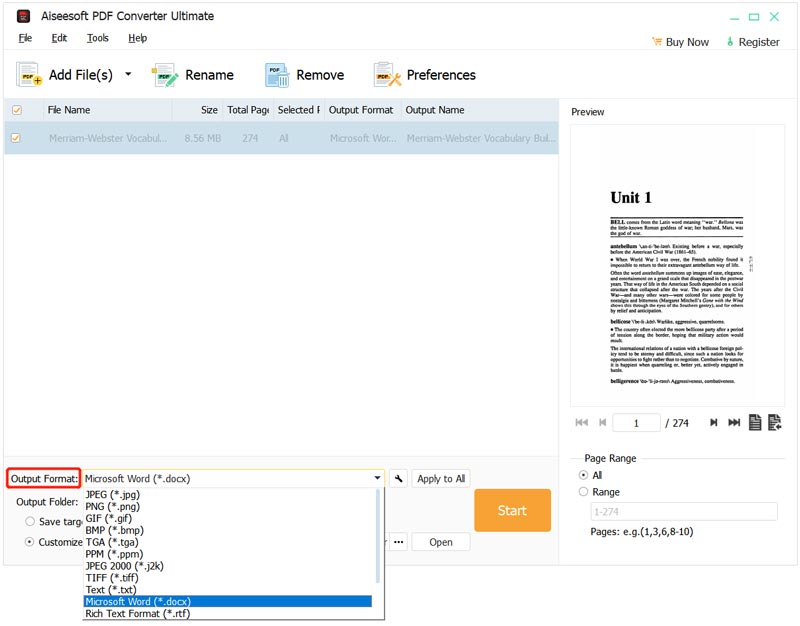Expand the Add File(s) dropdown arrow
Image resolution: width=800 pixels, height=626 pixels.
coord(128,75)
